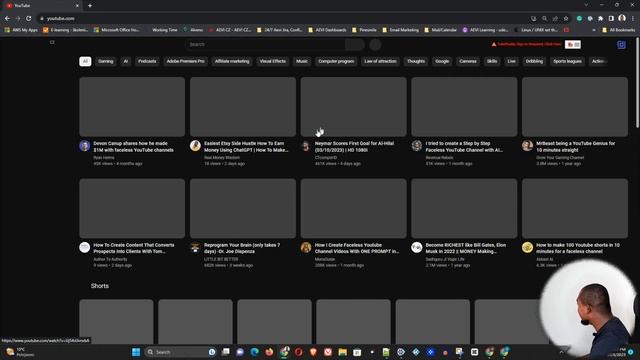Select the Live category chip

(511, 61)
